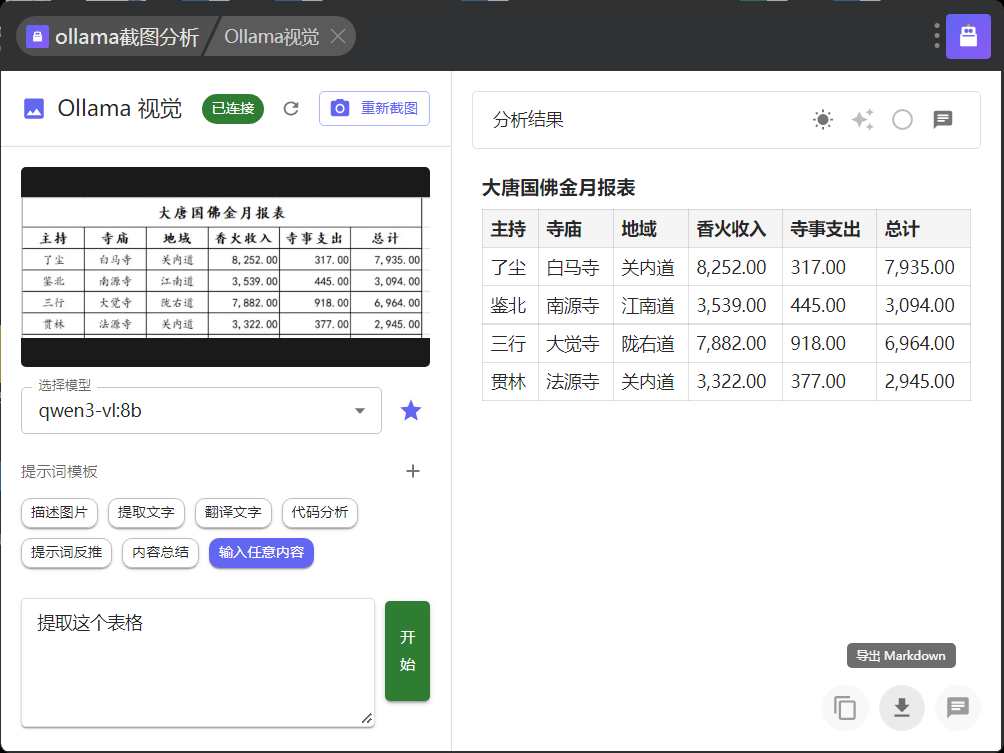Open chat button at bottom right
The image size is (1004, 753).
click(957, 708)
